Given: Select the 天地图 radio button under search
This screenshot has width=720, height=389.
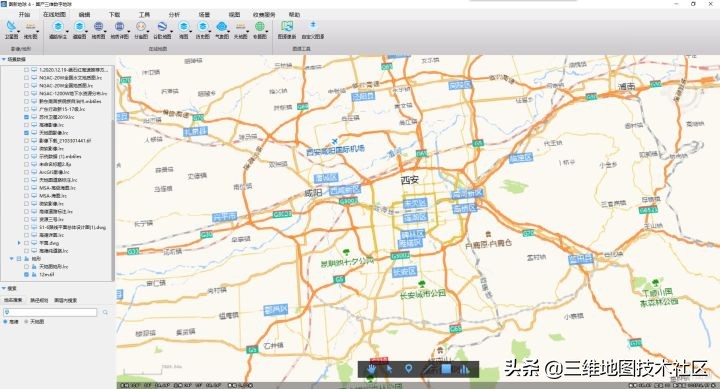Looking at the screenshot, I should pyautogui.click(x=26, y=321).
